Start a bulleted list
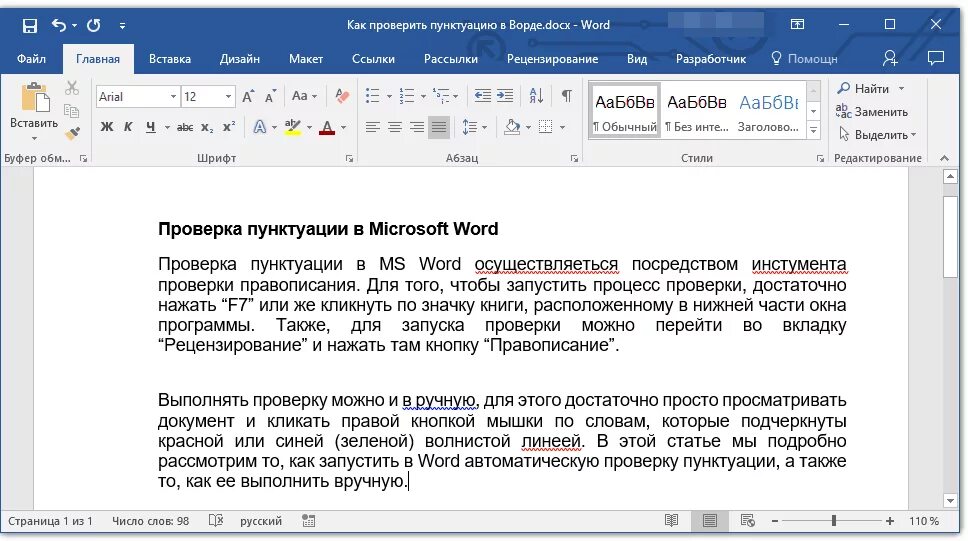 point(373,96)
